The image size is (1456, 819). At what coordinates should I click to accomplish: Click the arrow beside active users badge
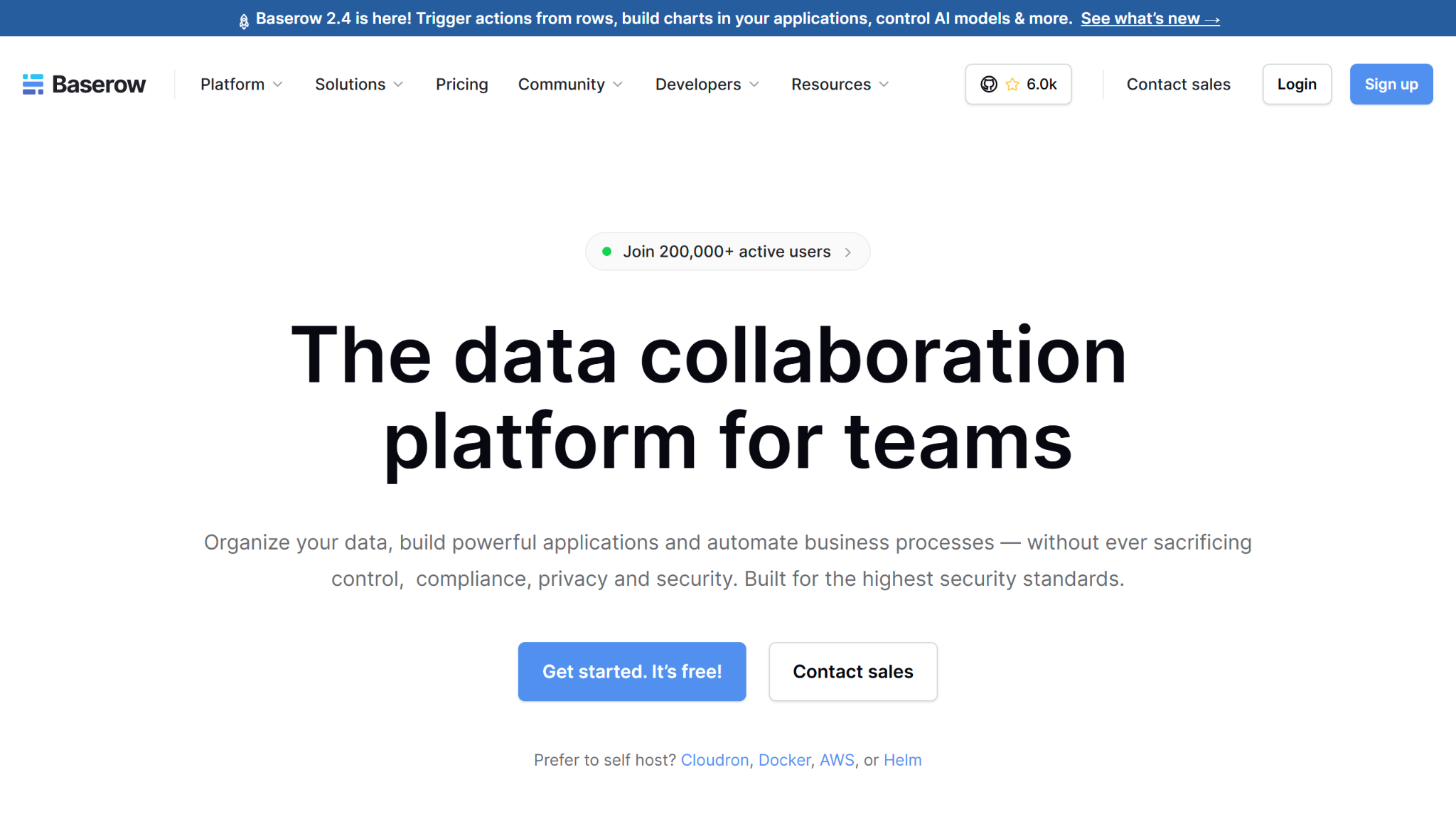(x=848, y=252)
